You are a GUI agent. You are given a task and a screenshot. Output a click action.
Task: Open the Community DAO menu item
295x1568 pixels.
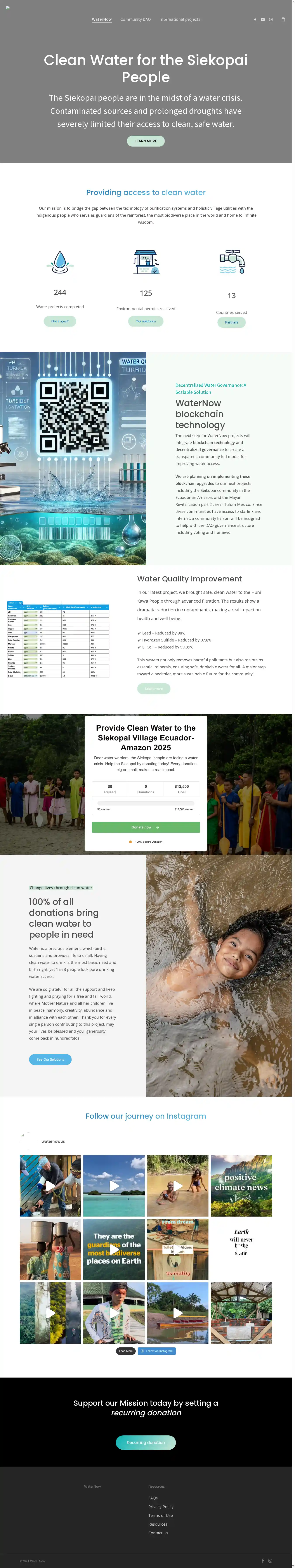135,19
